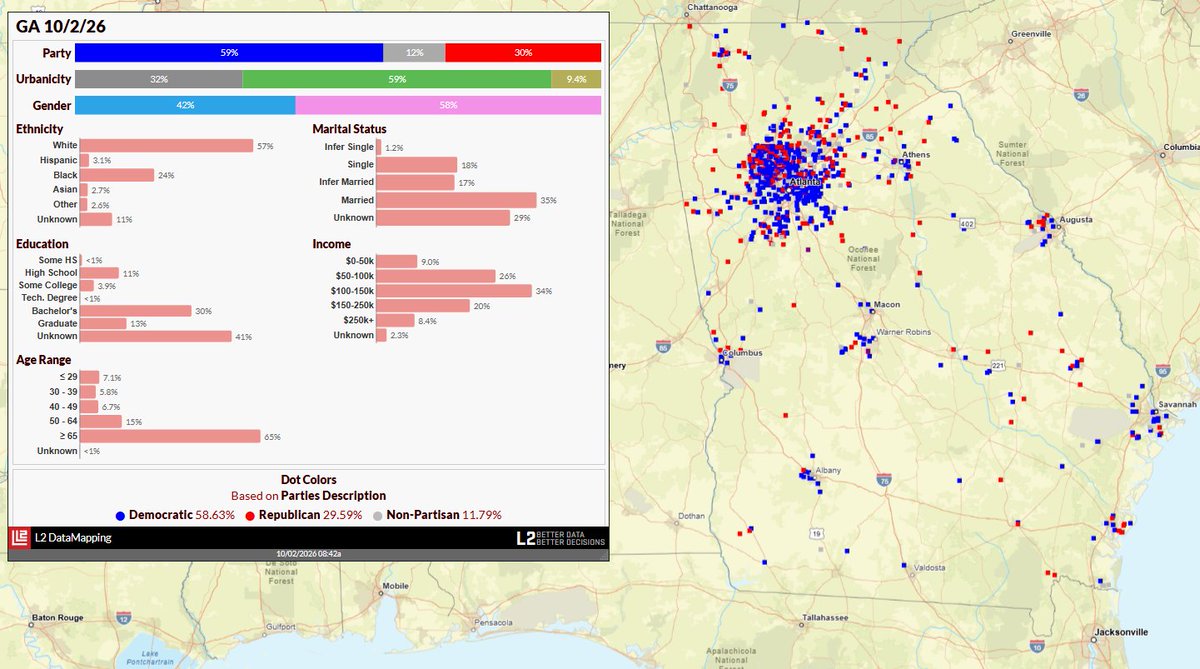Click the L2 Better Data Better Decisions logo
This screenshot has width=1200, height=669.
(560, 538)
